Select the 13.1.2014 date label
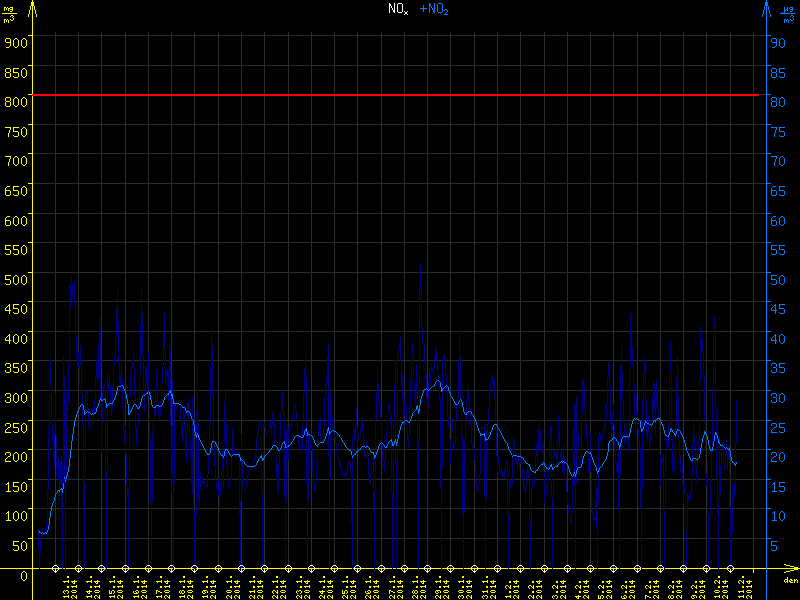The height and width of the screenshot is (600, 800). coord(68,587)
